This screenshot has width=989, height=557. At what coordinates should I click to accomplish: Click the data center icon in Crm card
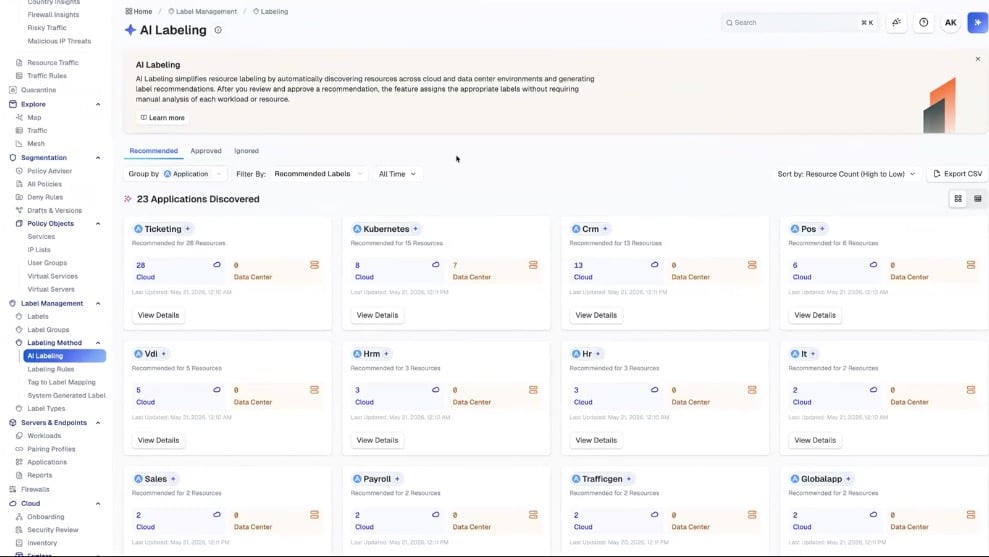coord(752,265)
